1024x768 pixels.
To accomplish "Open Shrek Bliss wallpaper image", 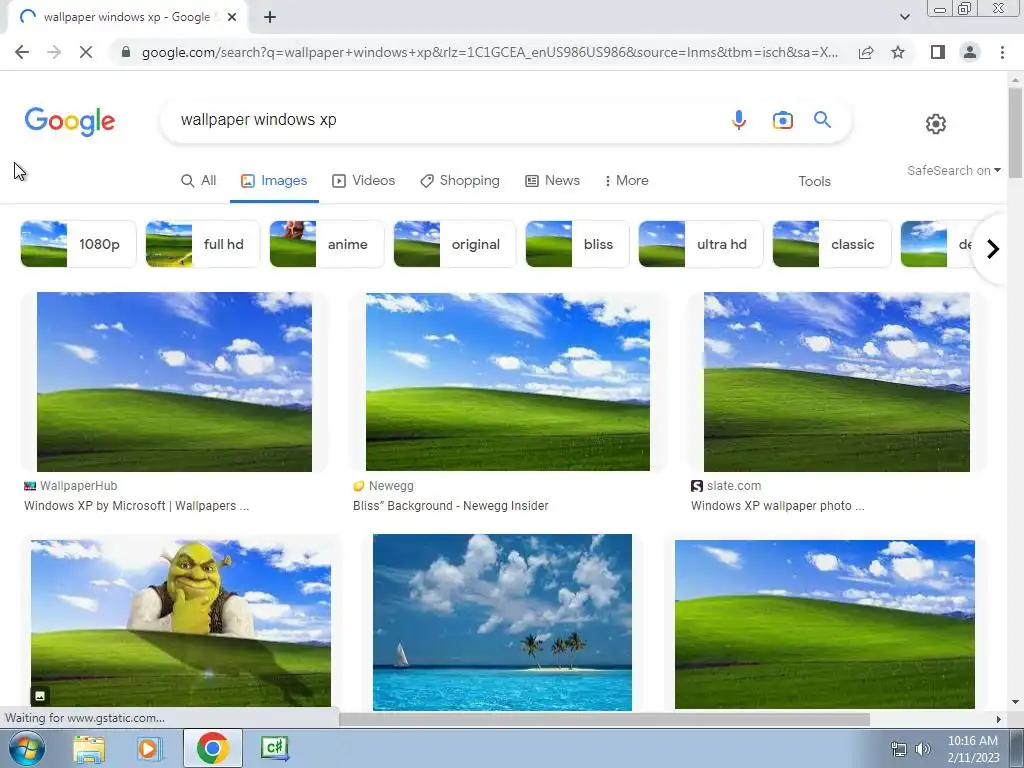I will pyautogui.click(x=181, y=623).
